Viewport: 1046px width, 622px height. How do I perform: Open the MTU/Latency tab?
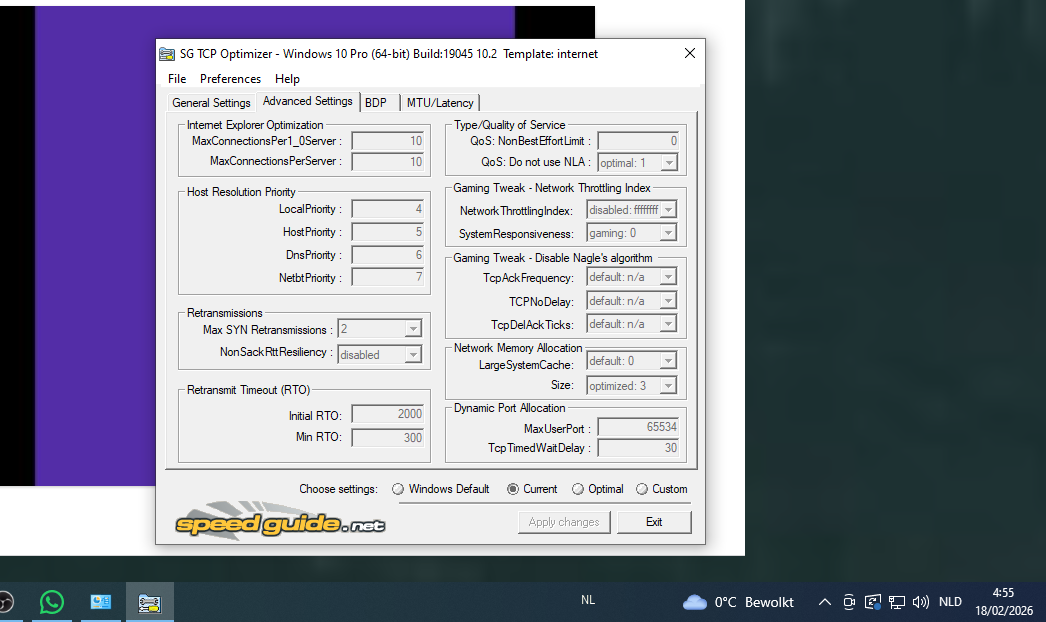pyautogui.click(x=440, y=103)
